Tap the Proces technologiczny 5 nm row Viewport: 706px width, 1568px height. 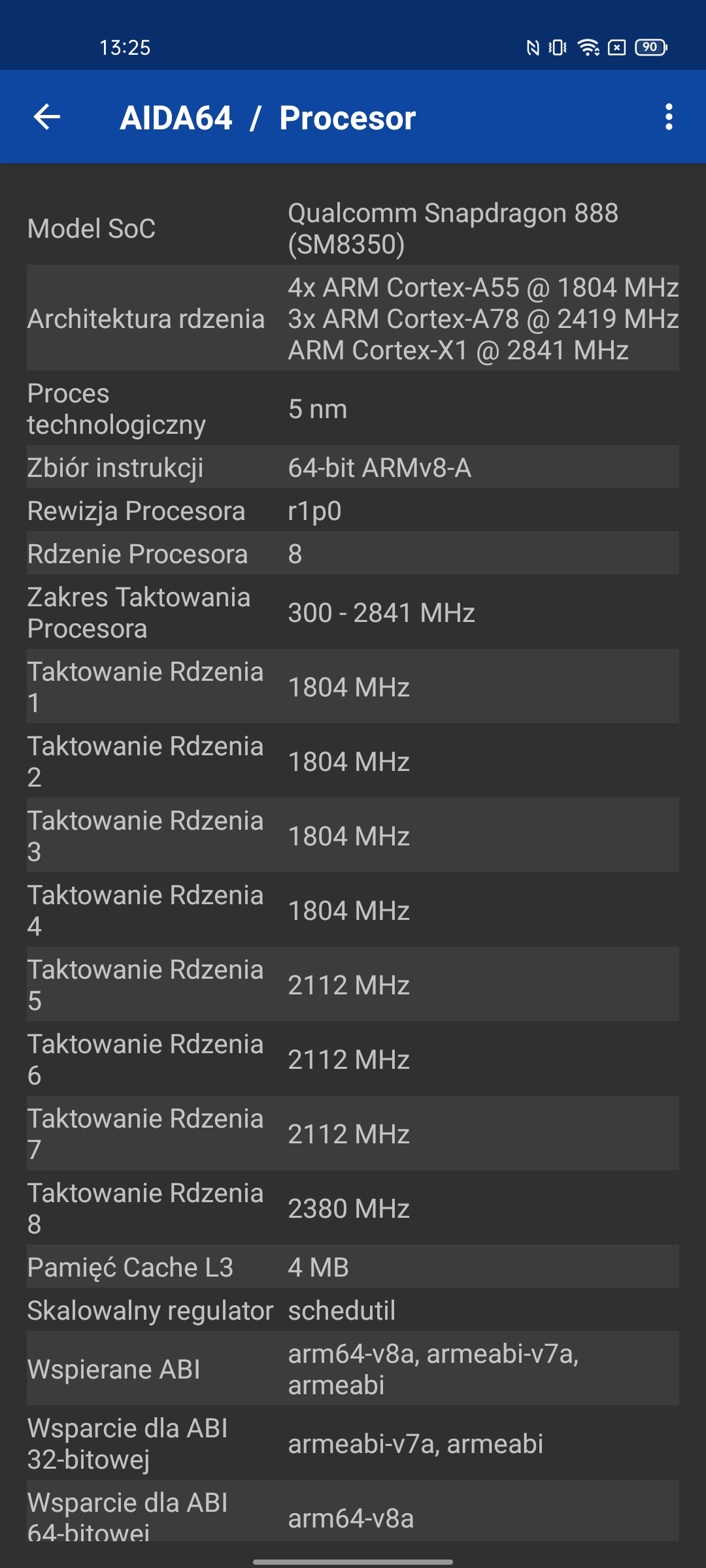click(353, 409)
